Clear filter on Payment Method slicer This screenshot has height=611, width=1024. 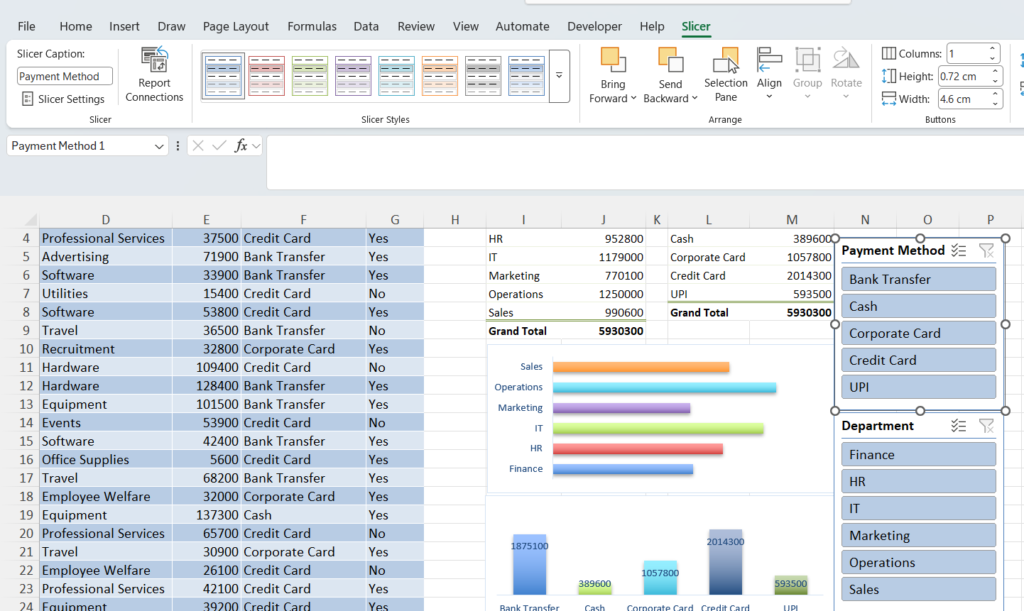click(x=986, y=251)
